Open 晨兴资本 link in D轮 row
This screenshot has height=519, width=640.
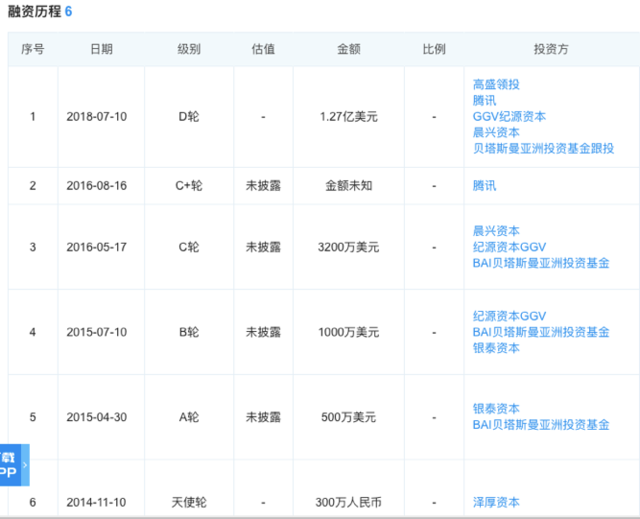496,132
